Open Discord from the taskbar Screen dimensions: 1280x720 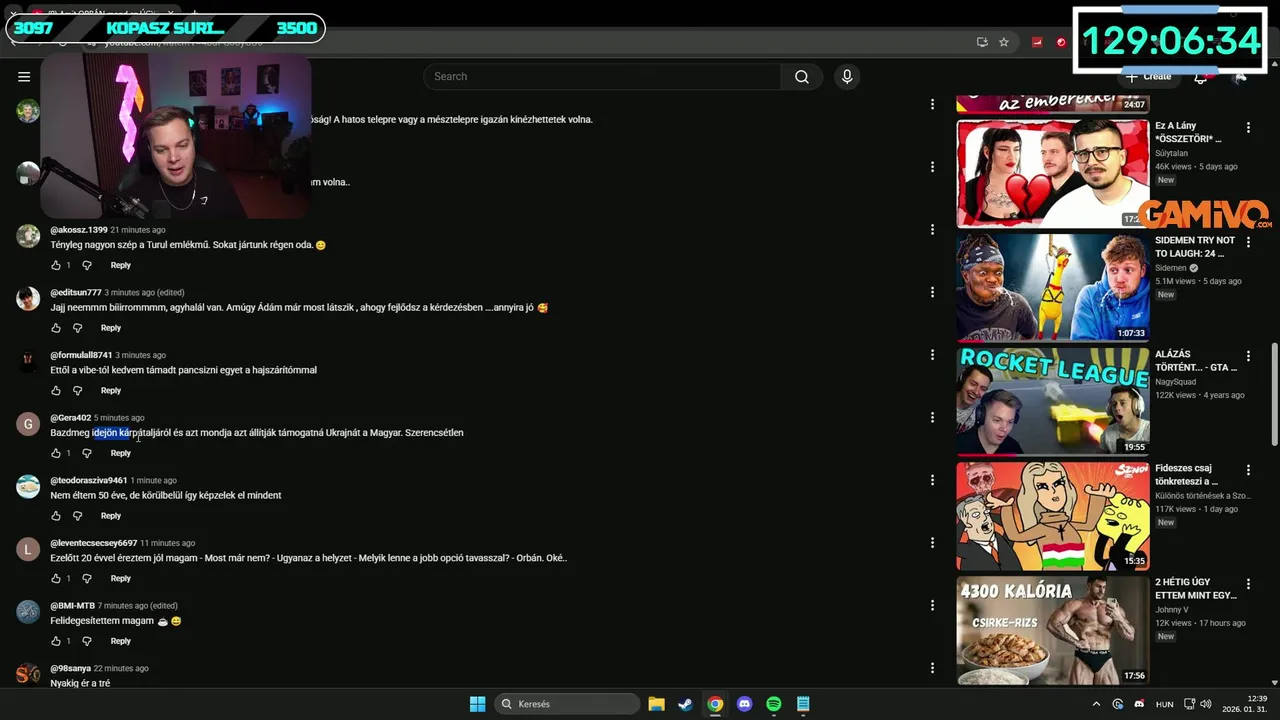click(x=744, y=704)
